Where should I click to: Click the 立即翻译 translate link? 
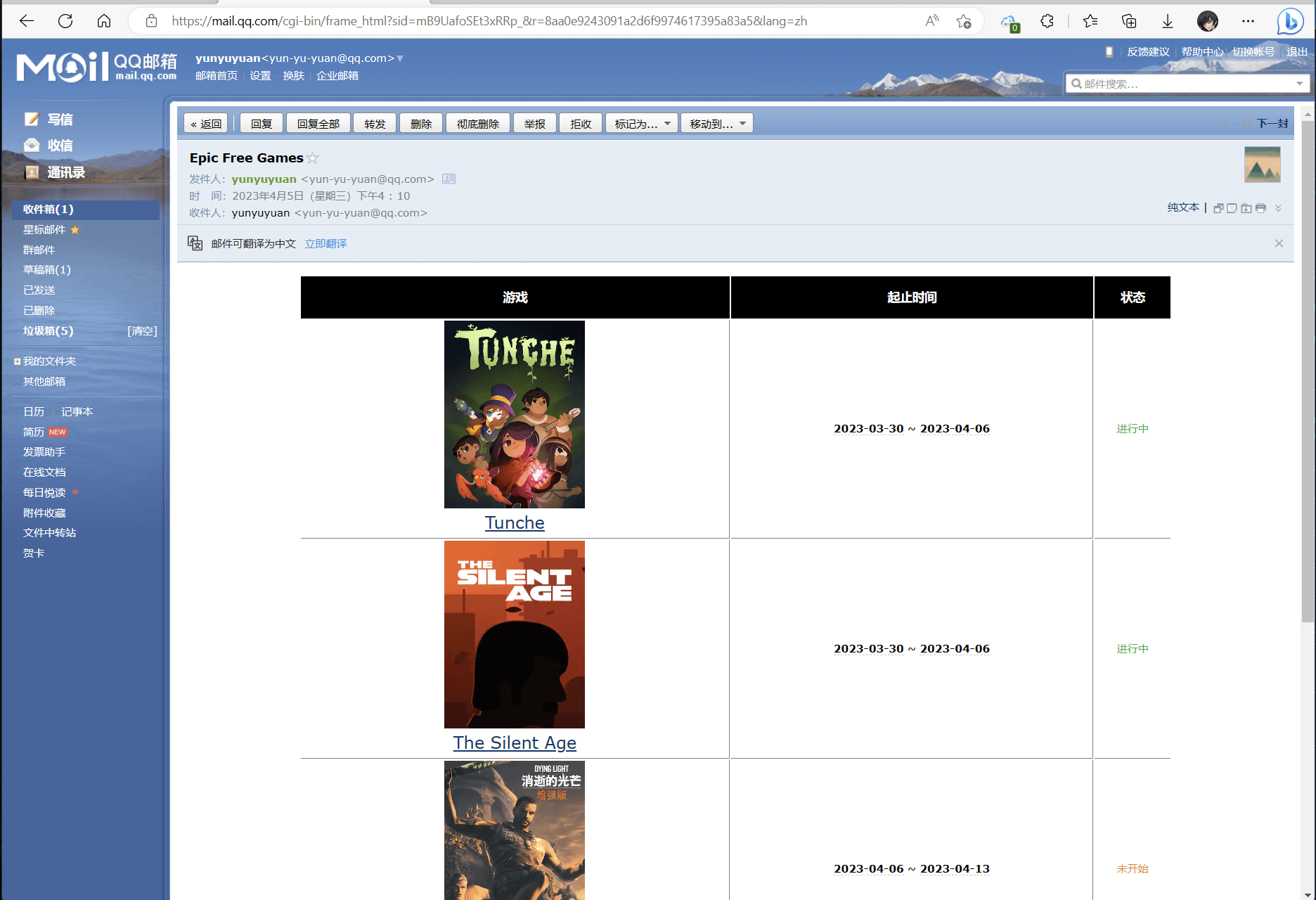point(325,243)
